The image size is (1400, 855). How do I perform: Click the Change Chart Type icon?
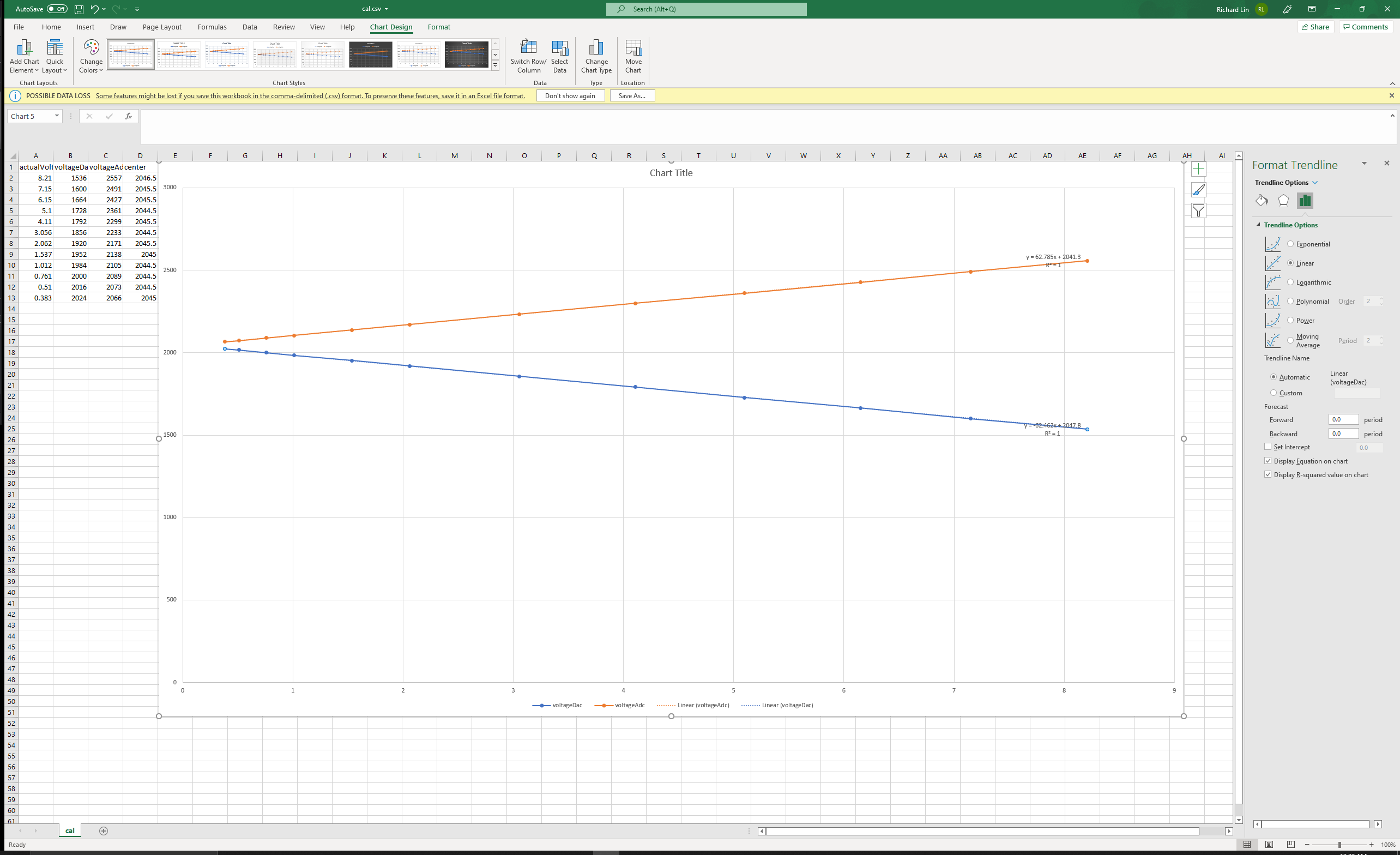(595, 49)
